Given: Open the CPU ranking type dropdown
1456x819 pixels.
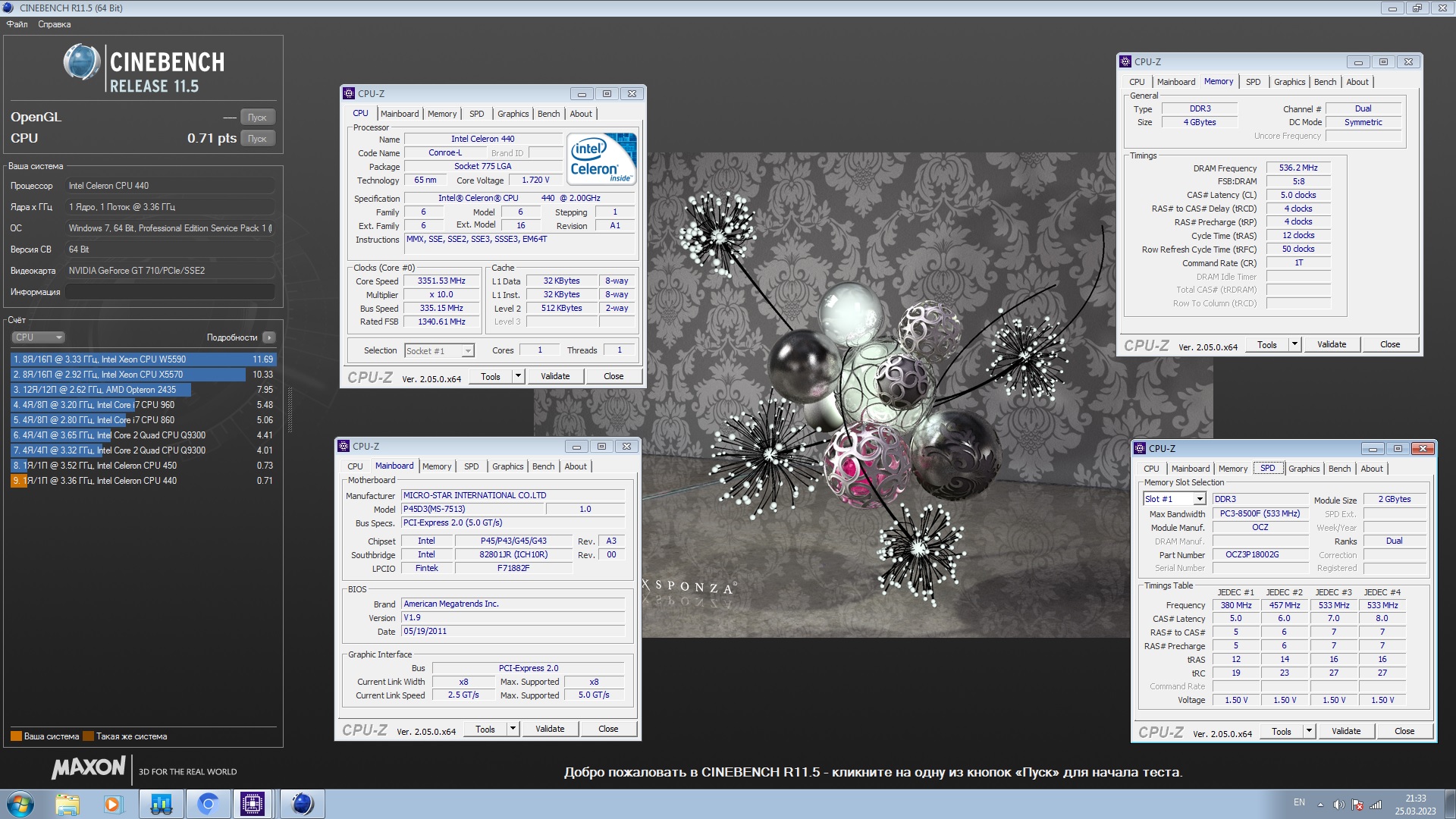Looking at the screenshot, I should click(38, 337).
